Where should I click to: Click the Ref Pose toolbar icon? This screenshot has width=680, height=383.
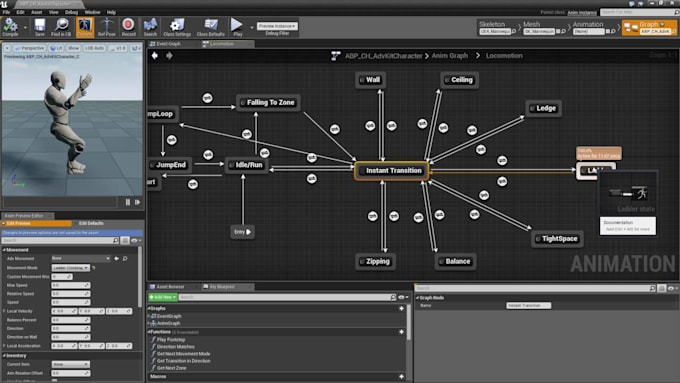click(107, 27)
